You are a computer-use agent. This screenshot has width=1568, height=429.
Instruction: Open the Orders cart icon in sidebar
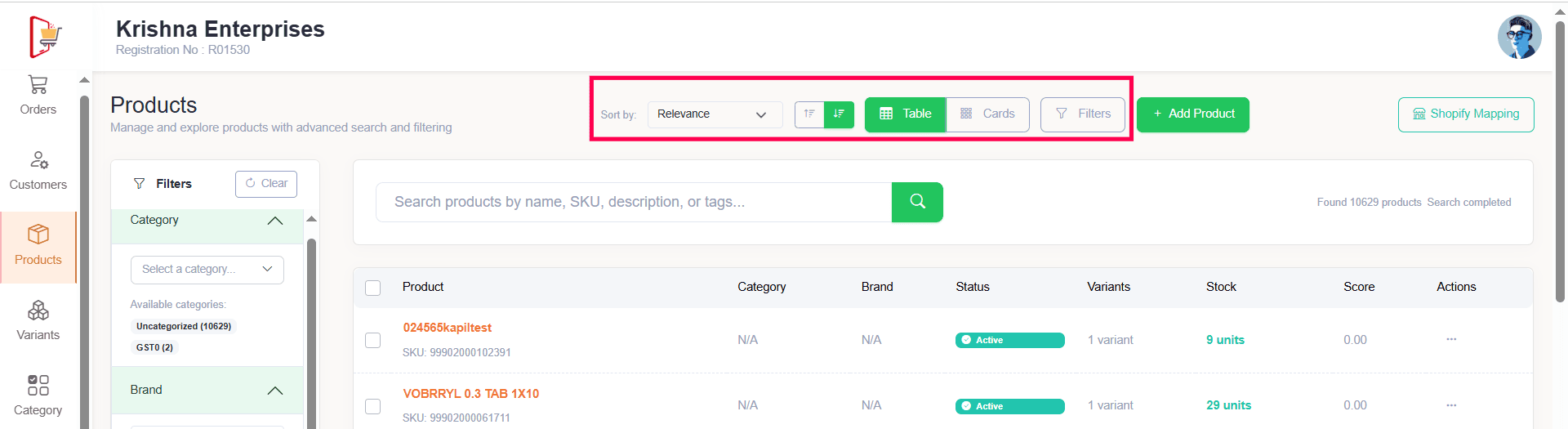pos(38,86)
